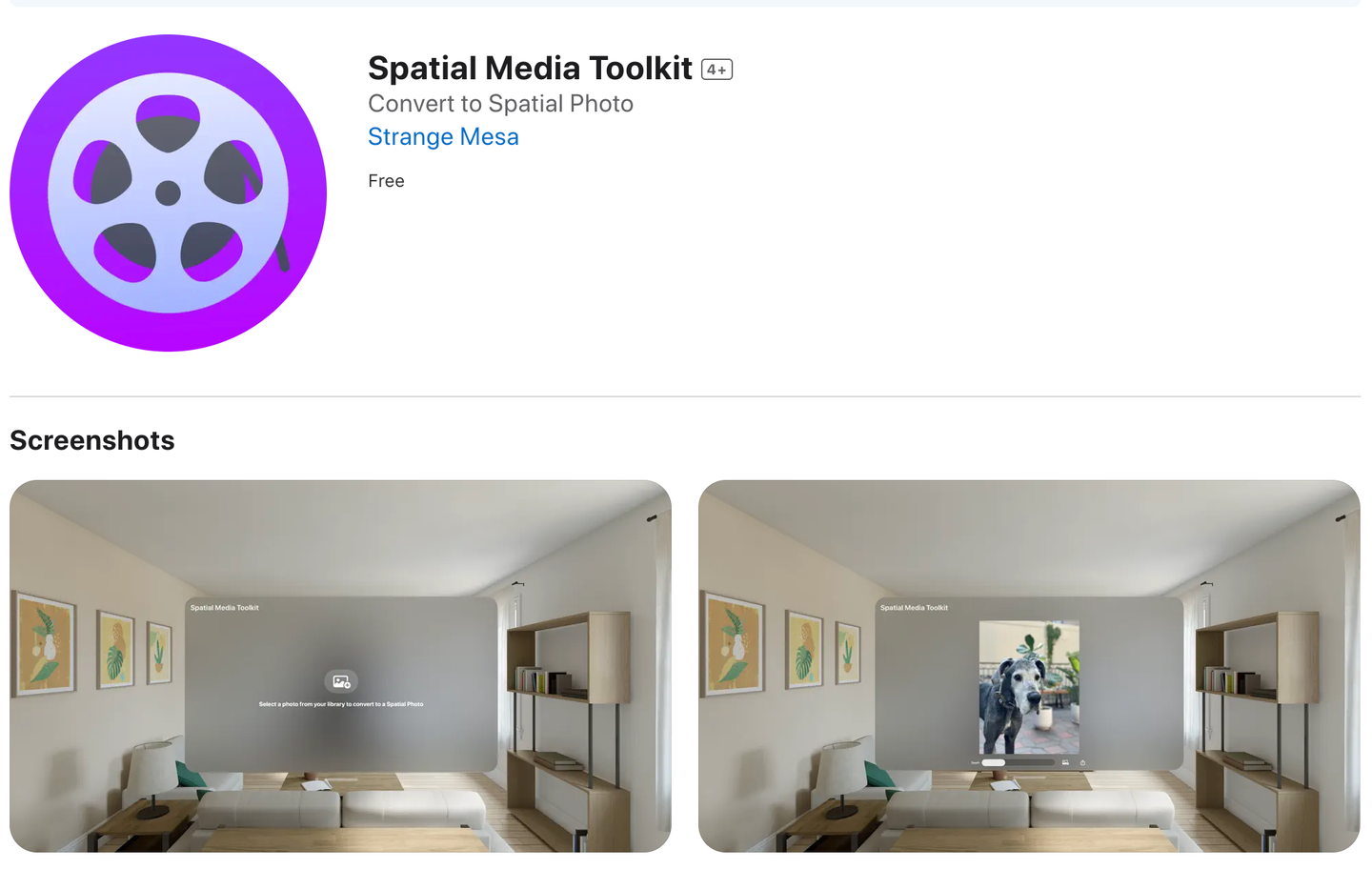
Task: Click the white table lamp in first screenshot
Action: coord(152,778)
